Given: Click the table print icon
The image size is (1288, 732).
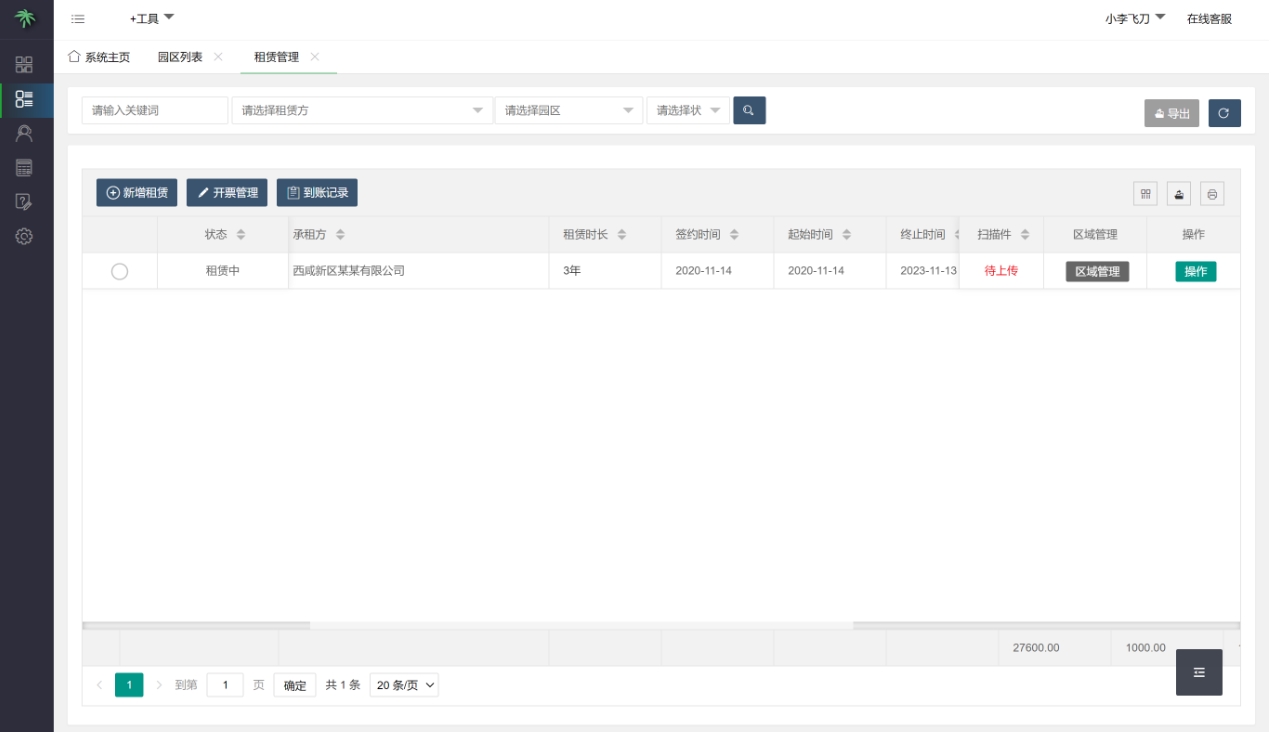Looking at the screenshot, I should click(x=1212, y=194).
